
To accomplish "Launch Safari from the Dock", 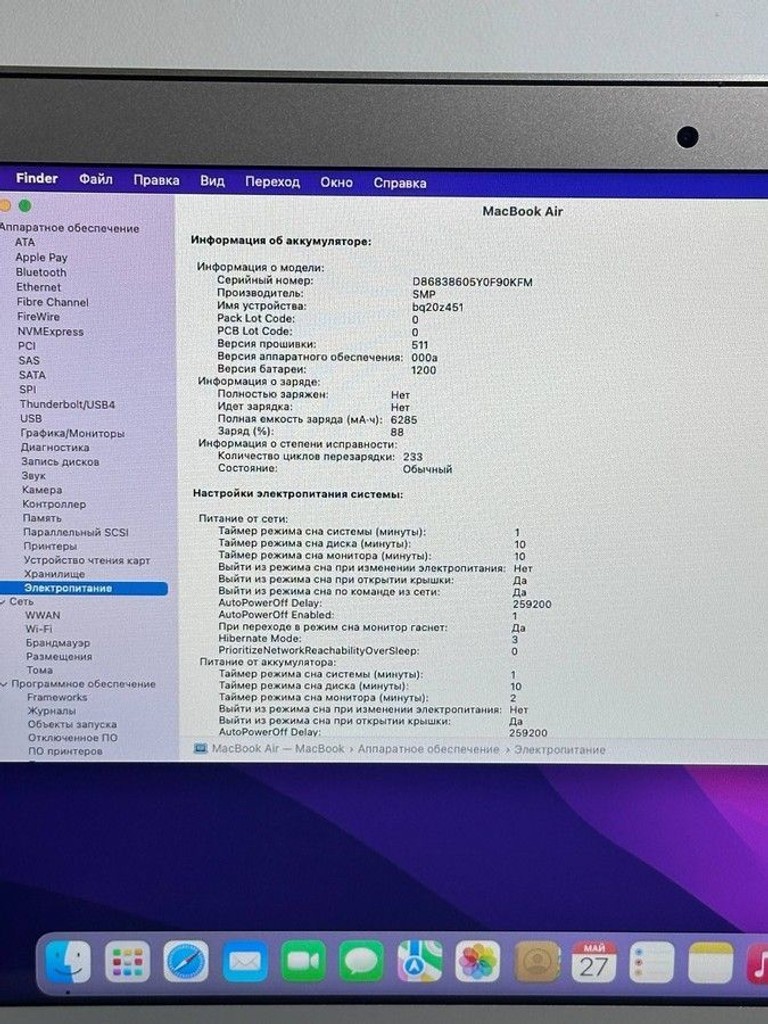I will point(185,961).
